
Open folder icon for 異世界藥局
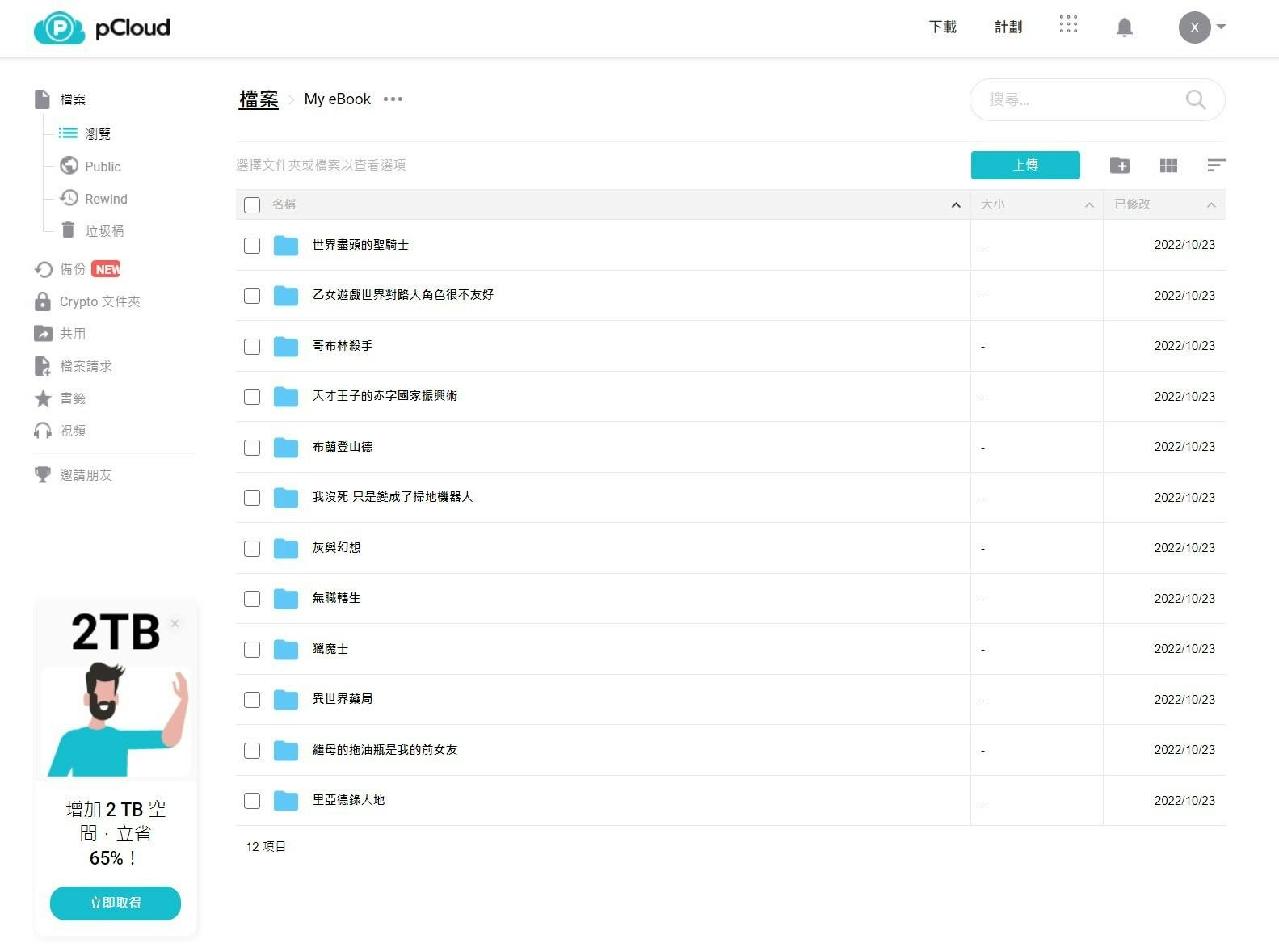coord(286,700)
